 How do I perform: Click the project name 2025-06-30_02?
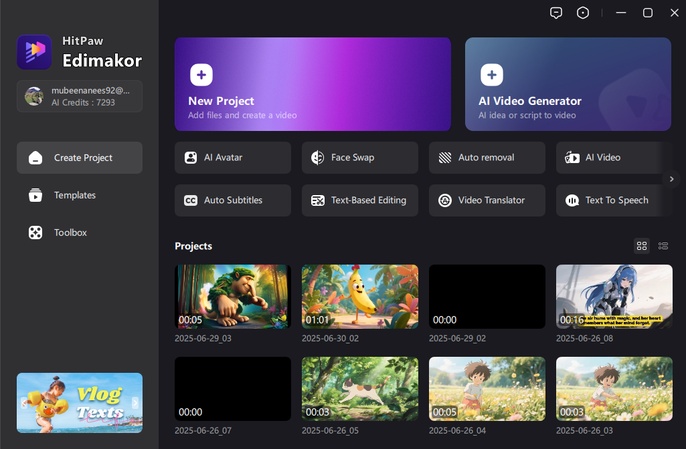(x=330, y=338)
